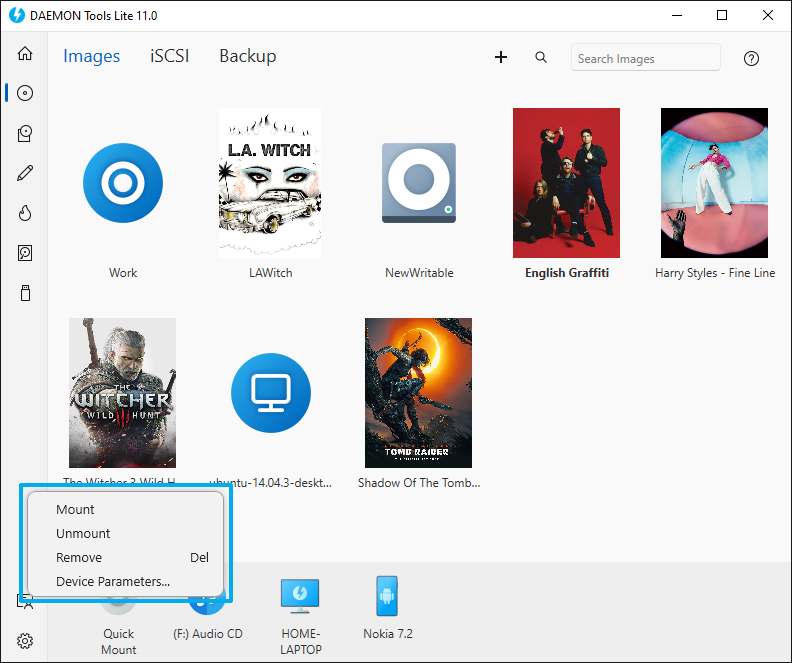
Task: Select The Witcher 3 Wild Hunt cover
Action: pyautogui.click(x=122, y=393)
